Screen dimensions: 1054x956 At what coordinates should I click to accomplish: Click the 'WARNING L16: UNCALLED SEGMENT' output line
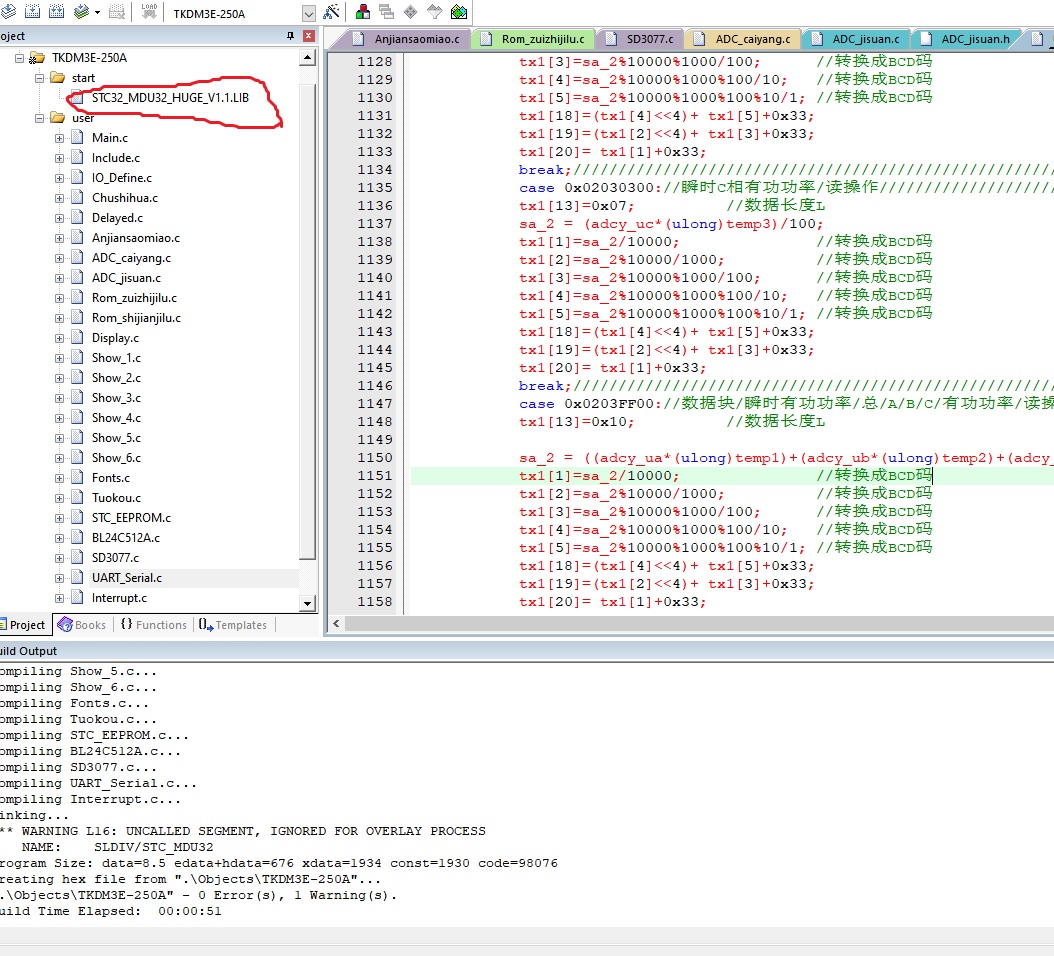tap(243, 831)
